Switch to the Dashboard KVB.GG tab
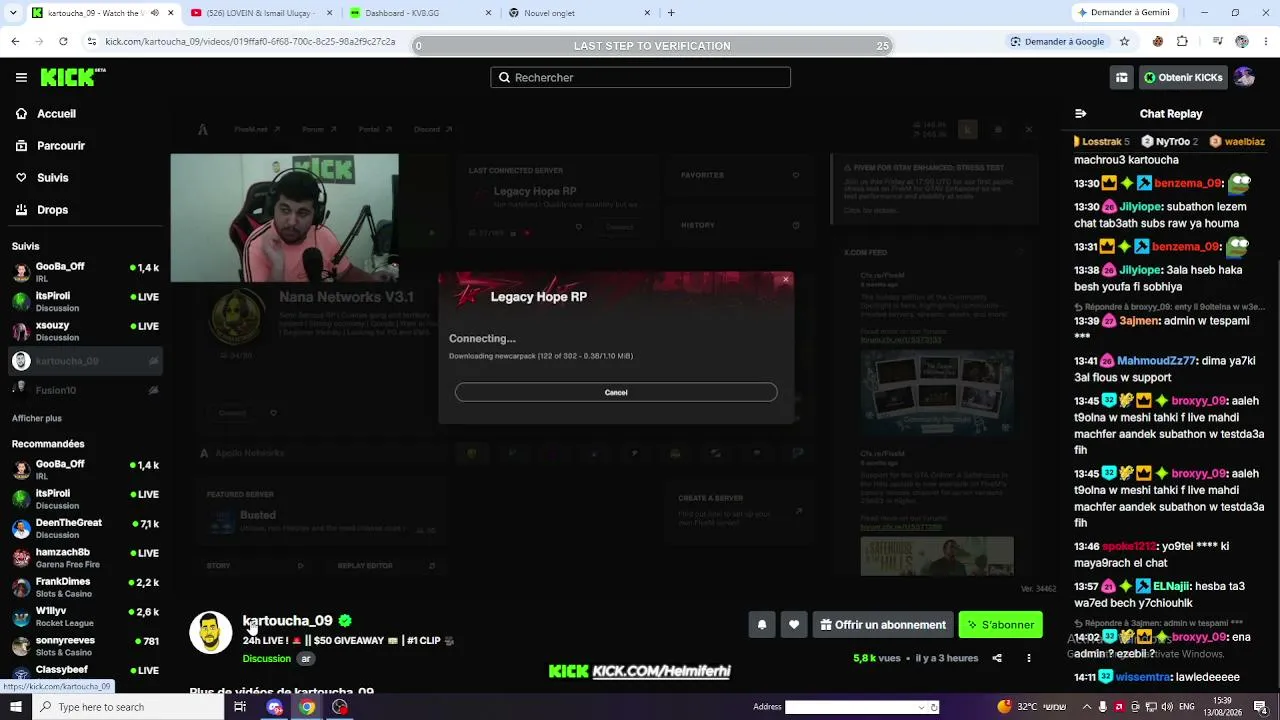1280x720 pixels. coord(420,13)
